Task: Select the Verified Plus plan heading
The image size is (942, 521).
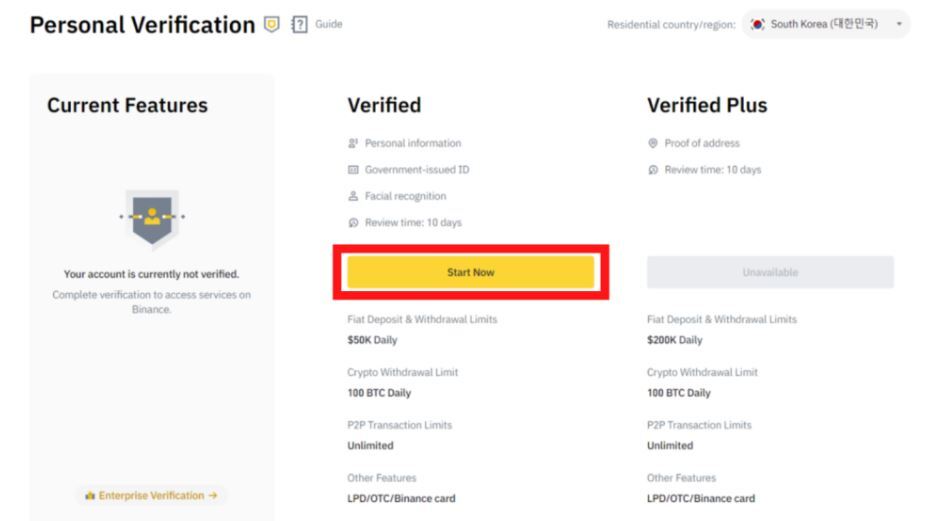Action: tap(707, 105)
